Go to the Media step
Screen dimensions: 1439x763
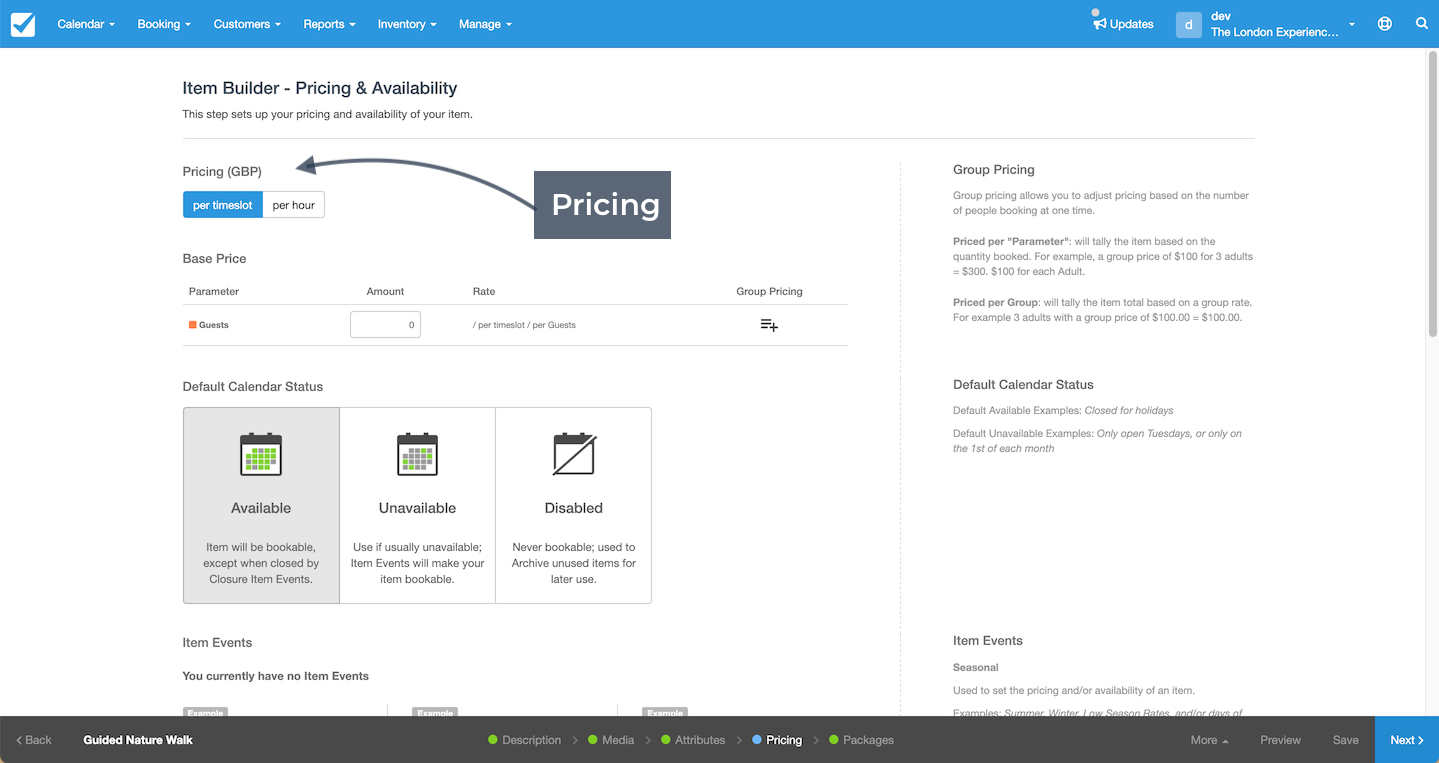tap(611, 740)
